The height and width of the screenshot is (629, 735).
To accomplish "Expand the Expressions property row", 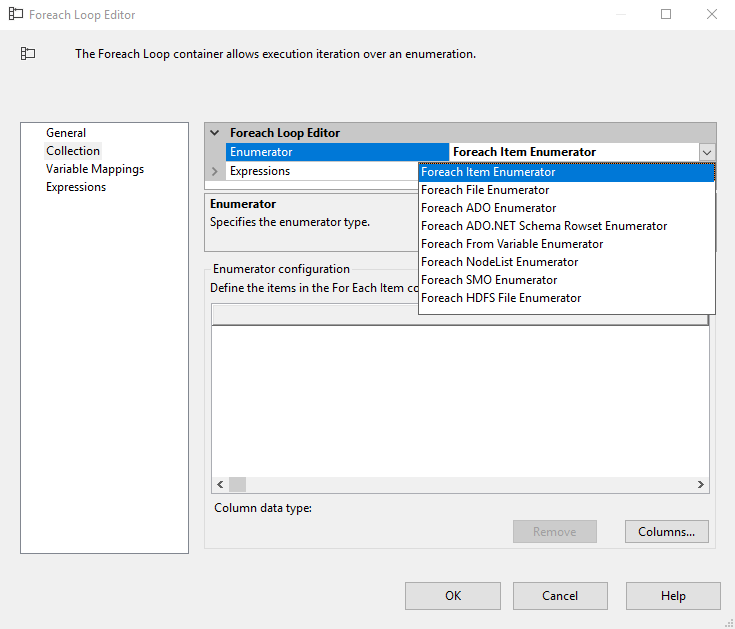I will pos(214,171).
